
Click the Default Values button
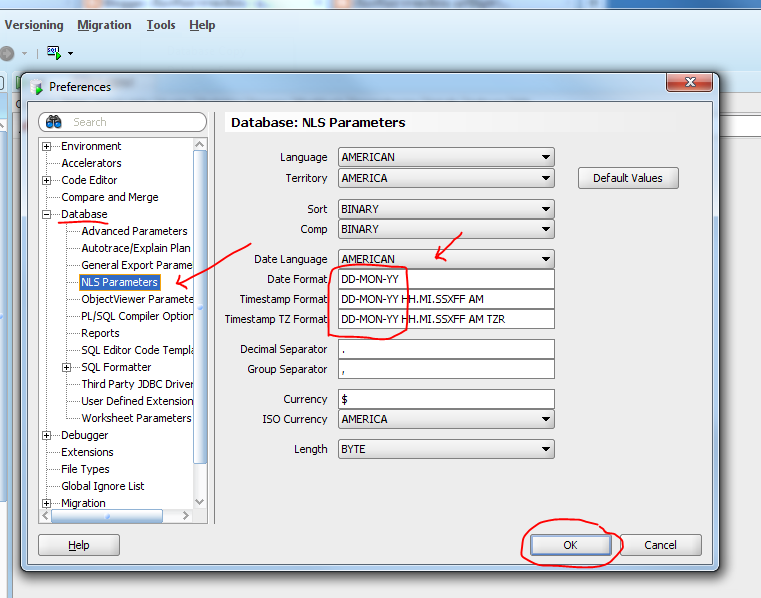tap(628, 178)
